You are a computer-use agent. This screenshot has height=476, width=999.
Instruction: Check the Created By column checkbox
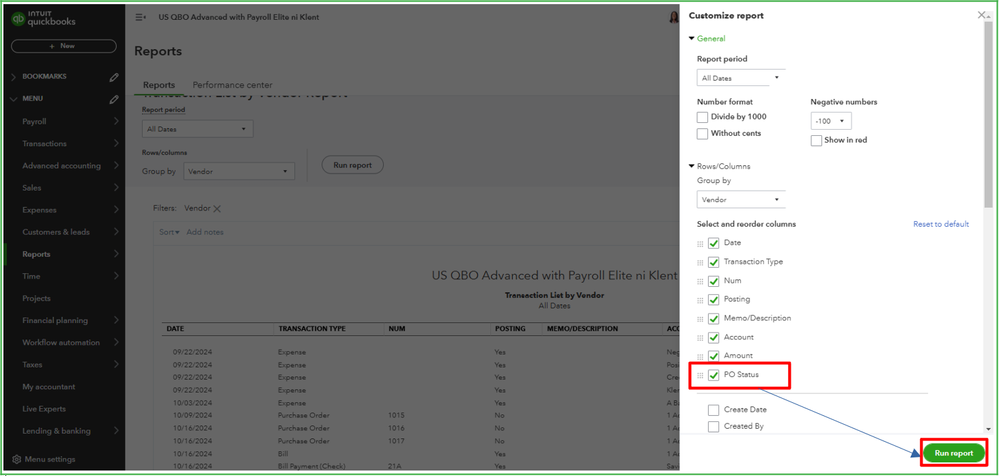tap(714, 426)
